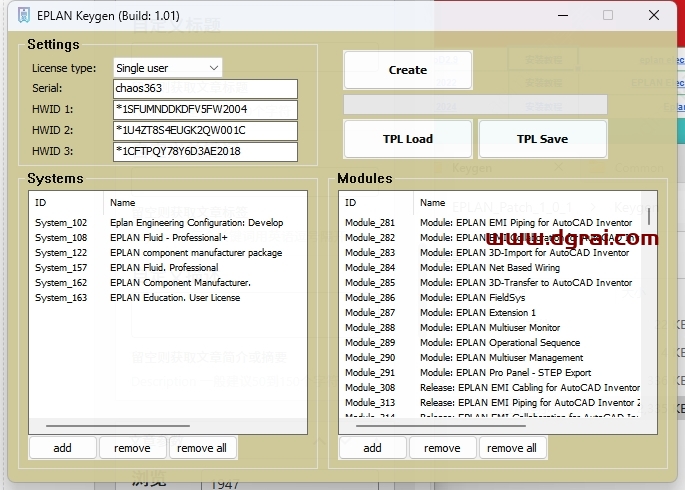Screen dimensions: 685x490
Task: Minimize the EPLAN Keygen window
Action: click(x=563, y=16)
